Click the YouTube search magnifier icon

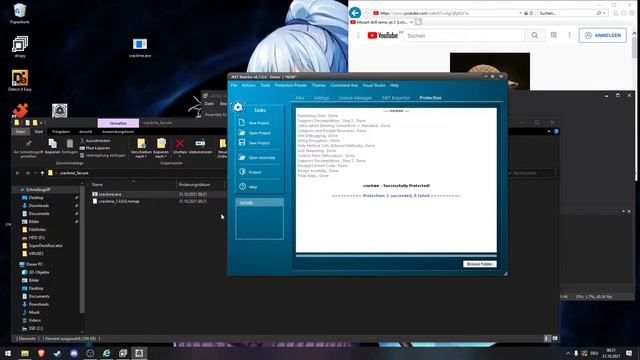pyautogui.click(x=534, y=36)
